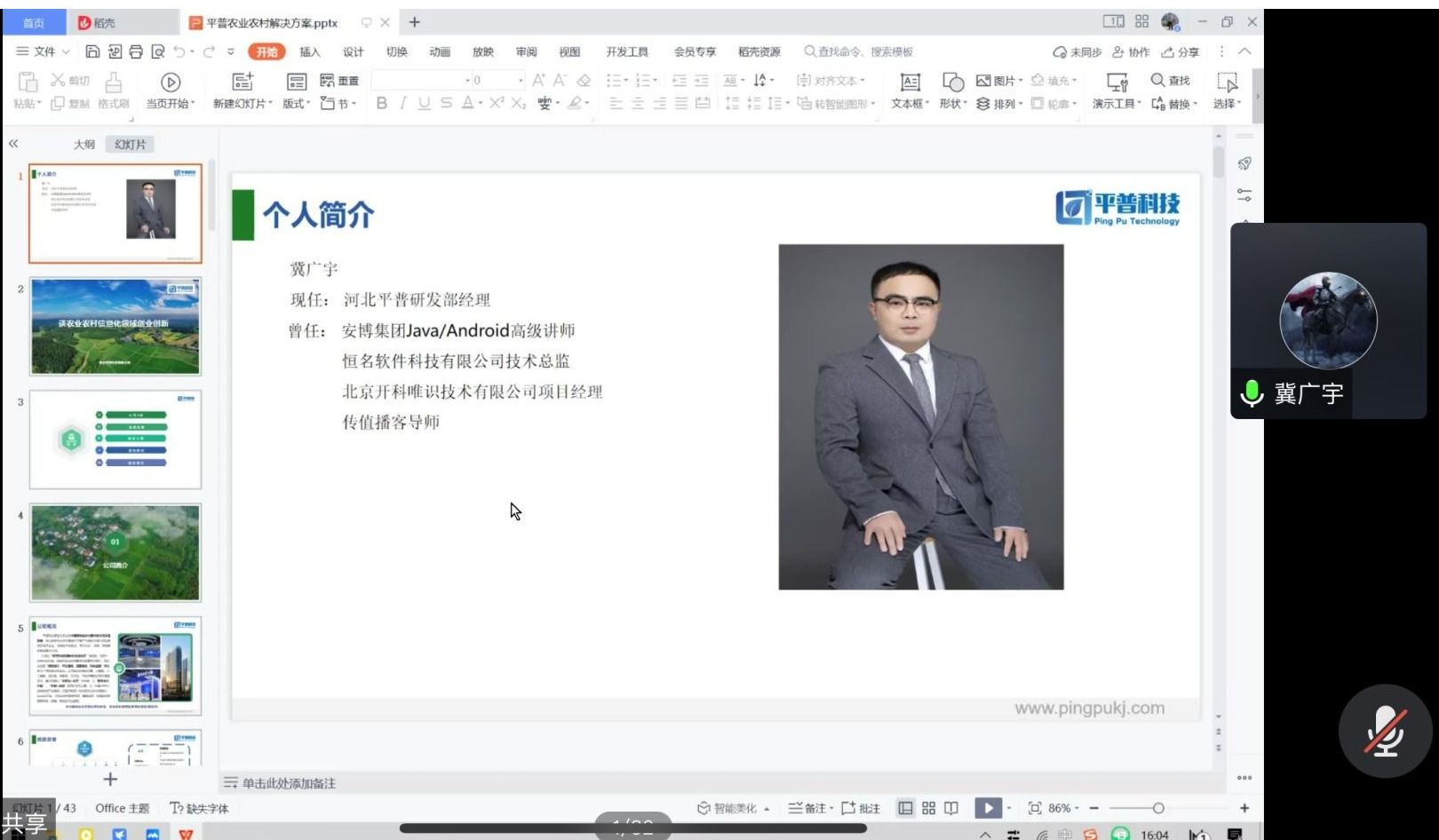Screen dimensions: 1439x840
Task: Insert a Text Box (文本框)
Action: (910, 83)
